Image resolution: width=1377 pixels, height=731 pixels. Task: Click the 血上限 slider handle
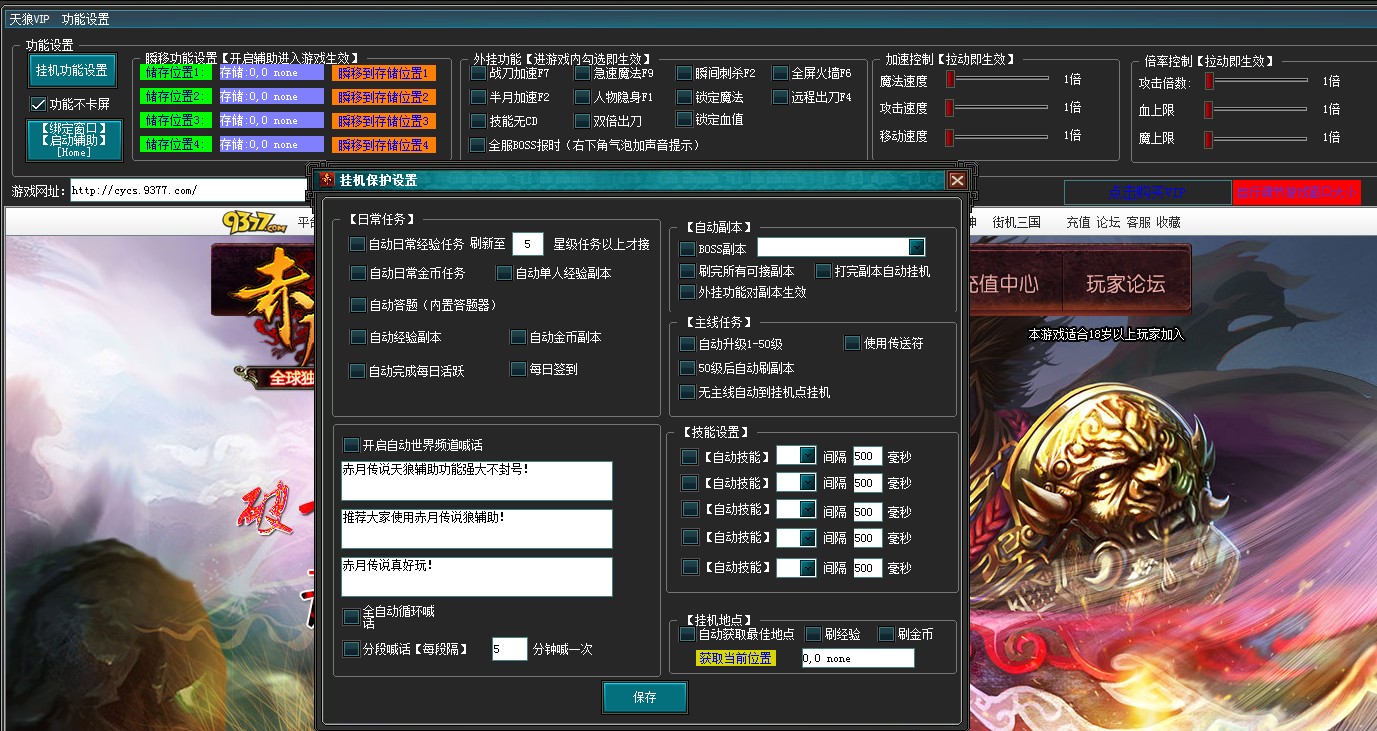pos(1209,109)
